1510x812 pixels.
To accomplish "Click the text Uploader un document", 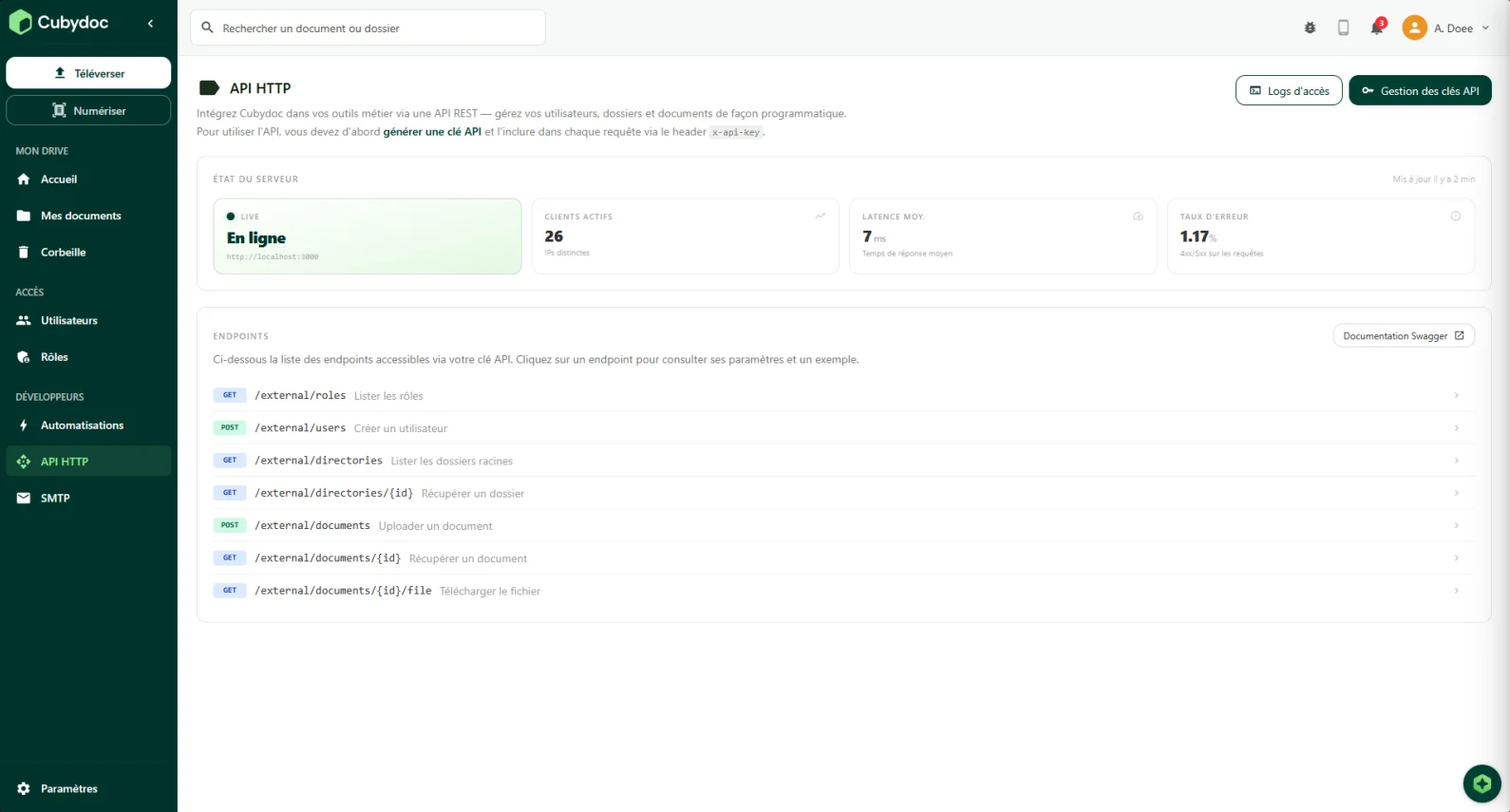I will point(436,525).
